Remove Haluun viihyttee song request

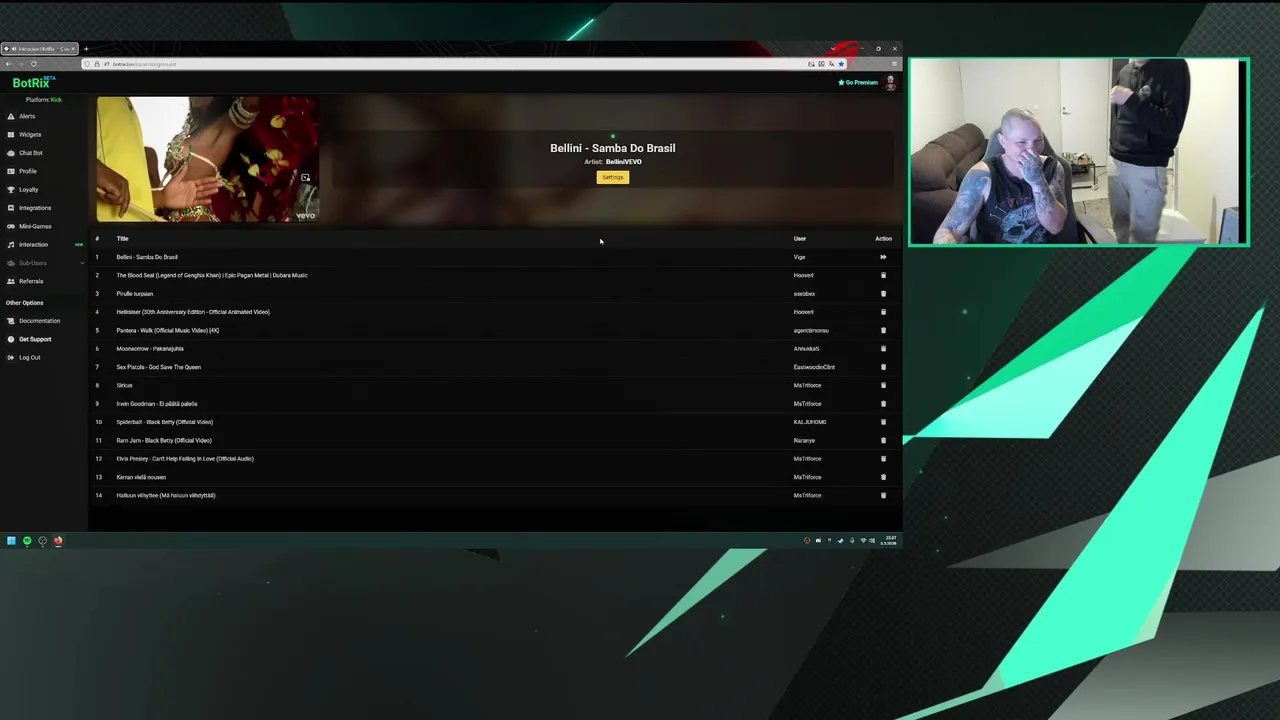883,495
